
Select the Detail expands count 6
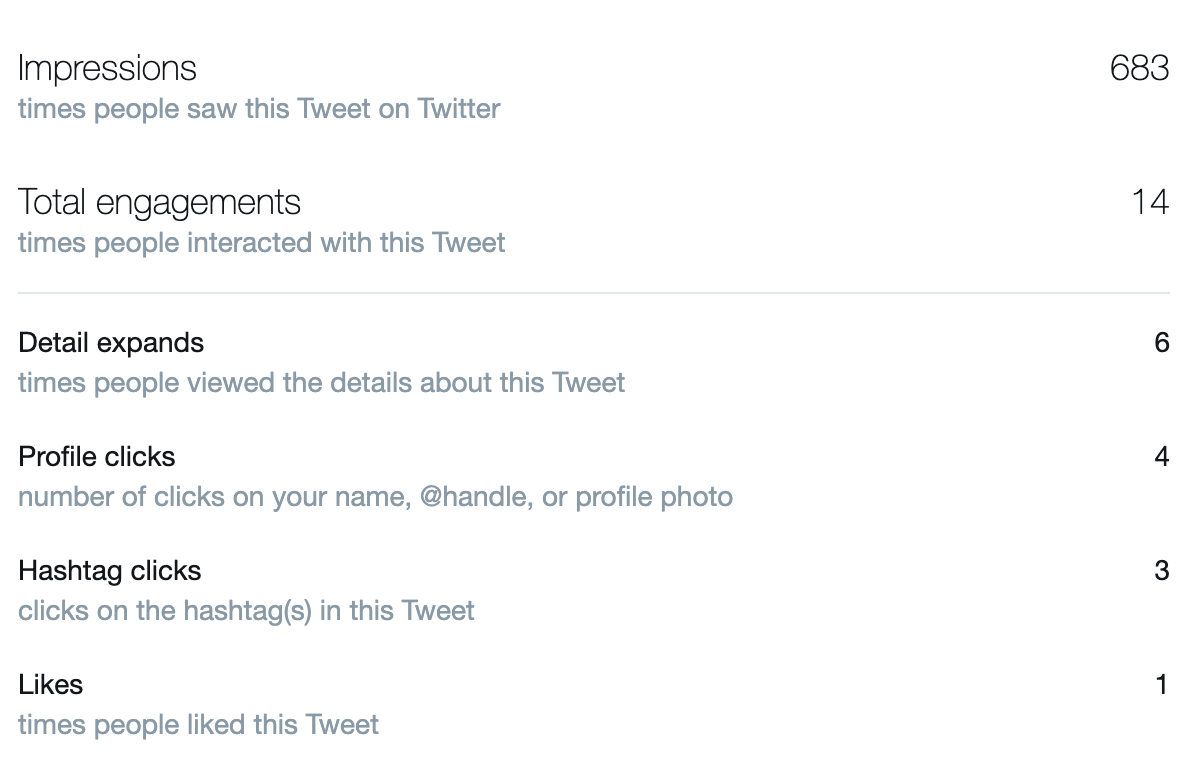[x=1161, y=343]
